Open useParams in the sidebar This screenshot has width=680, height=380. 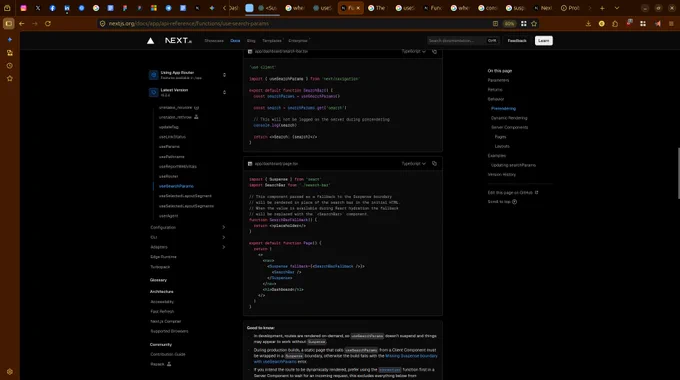pyautogui.click(x=169, y=147)
